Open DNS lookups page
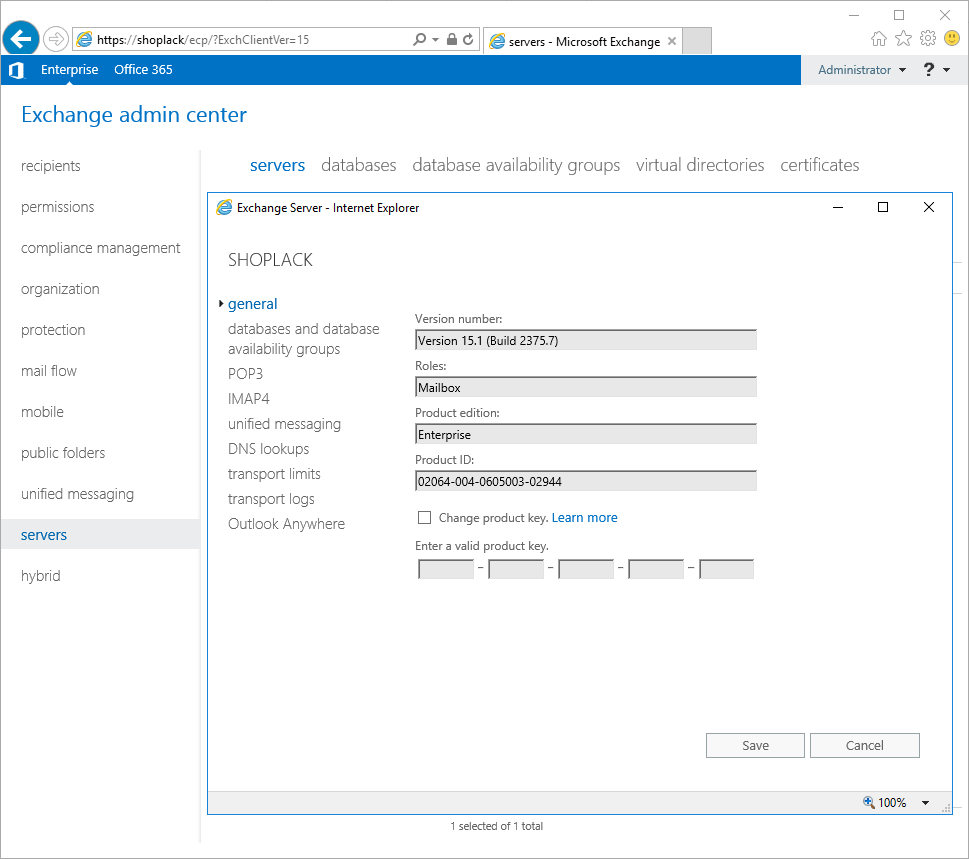The height and width of the screenshot is (859, 969). [268, 449]
